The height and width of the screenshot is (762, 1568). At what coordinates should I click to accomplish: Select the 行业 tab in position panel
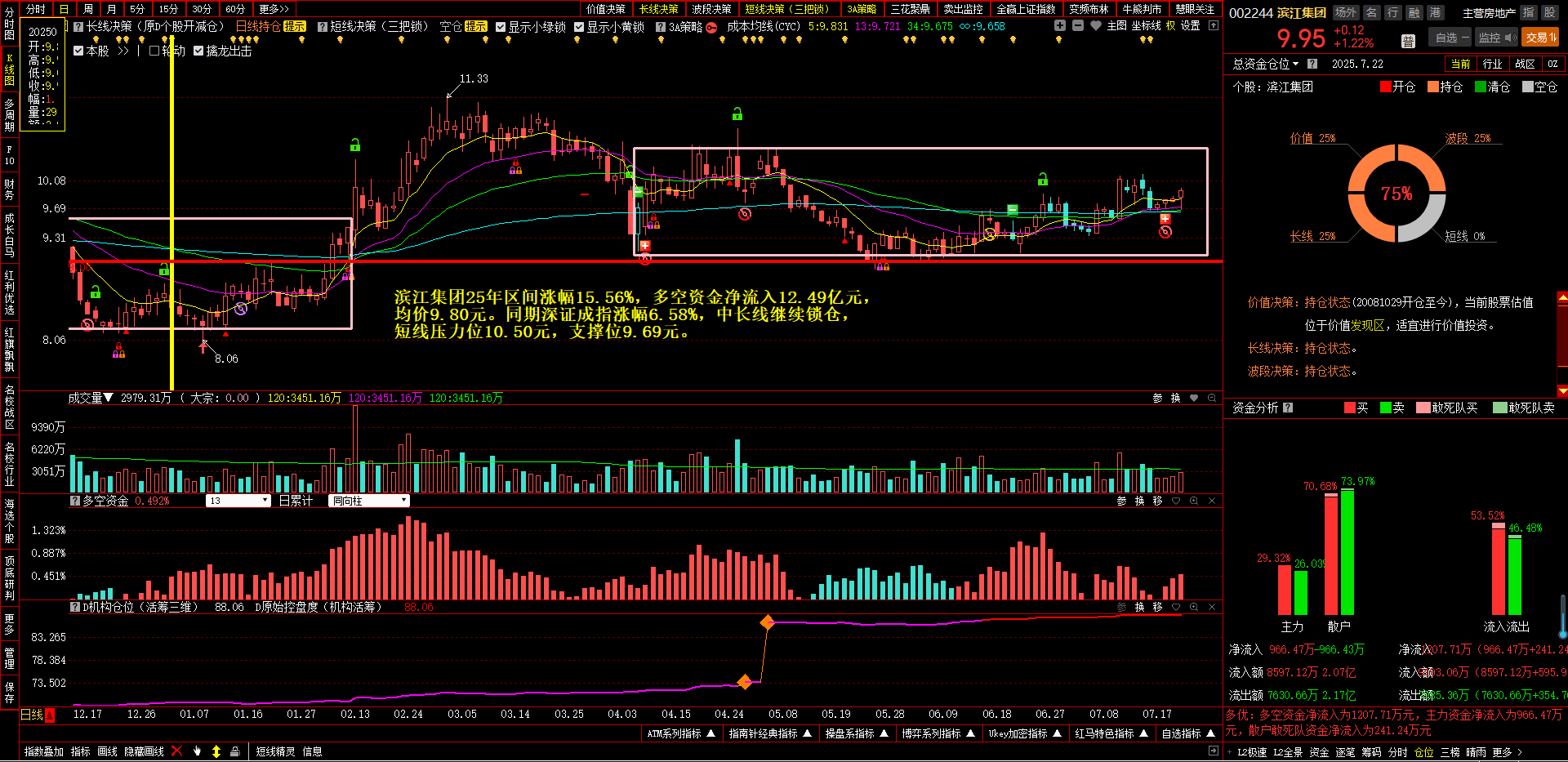point(1492,64)
